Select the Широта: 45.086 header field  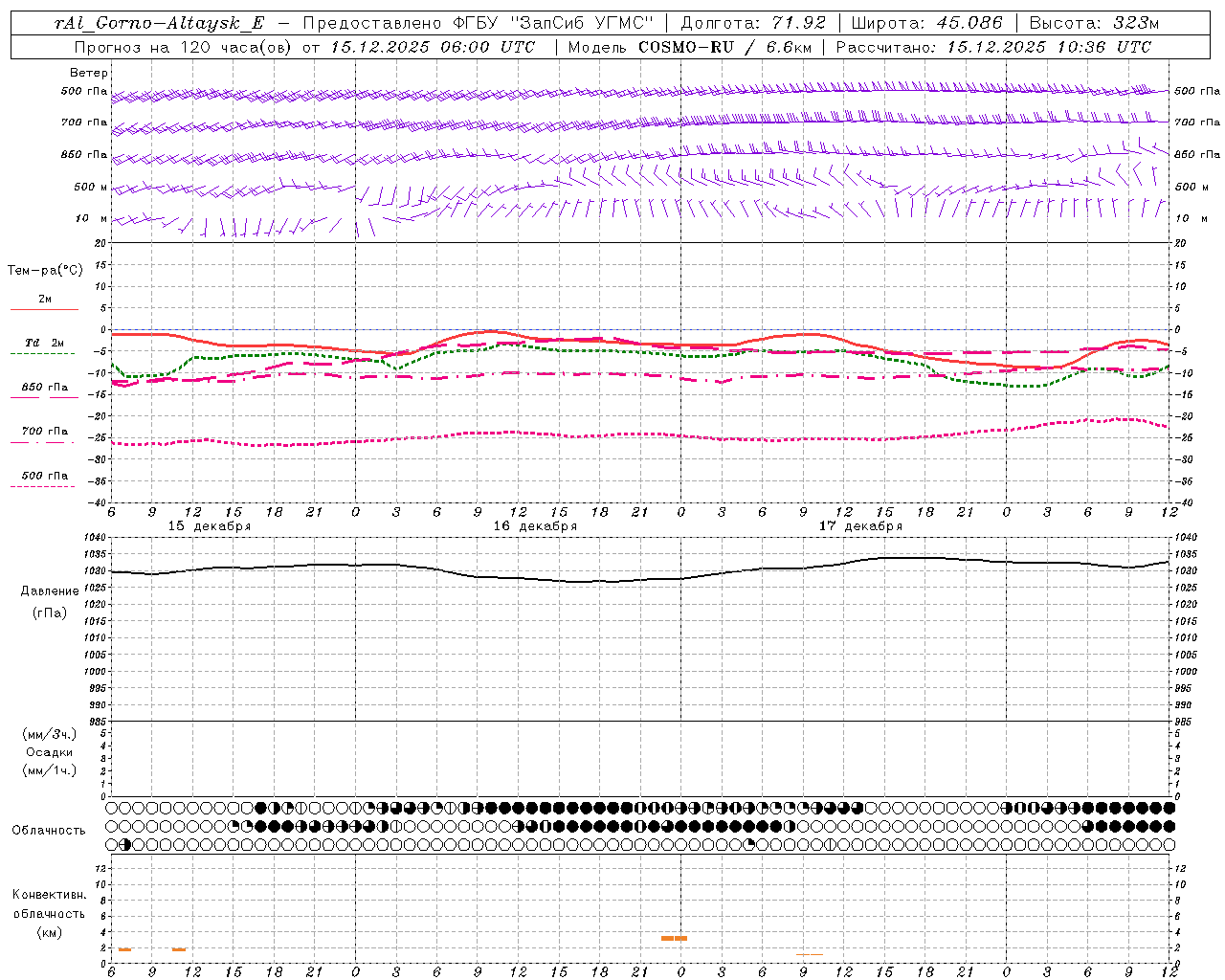[x=926, y=23]
